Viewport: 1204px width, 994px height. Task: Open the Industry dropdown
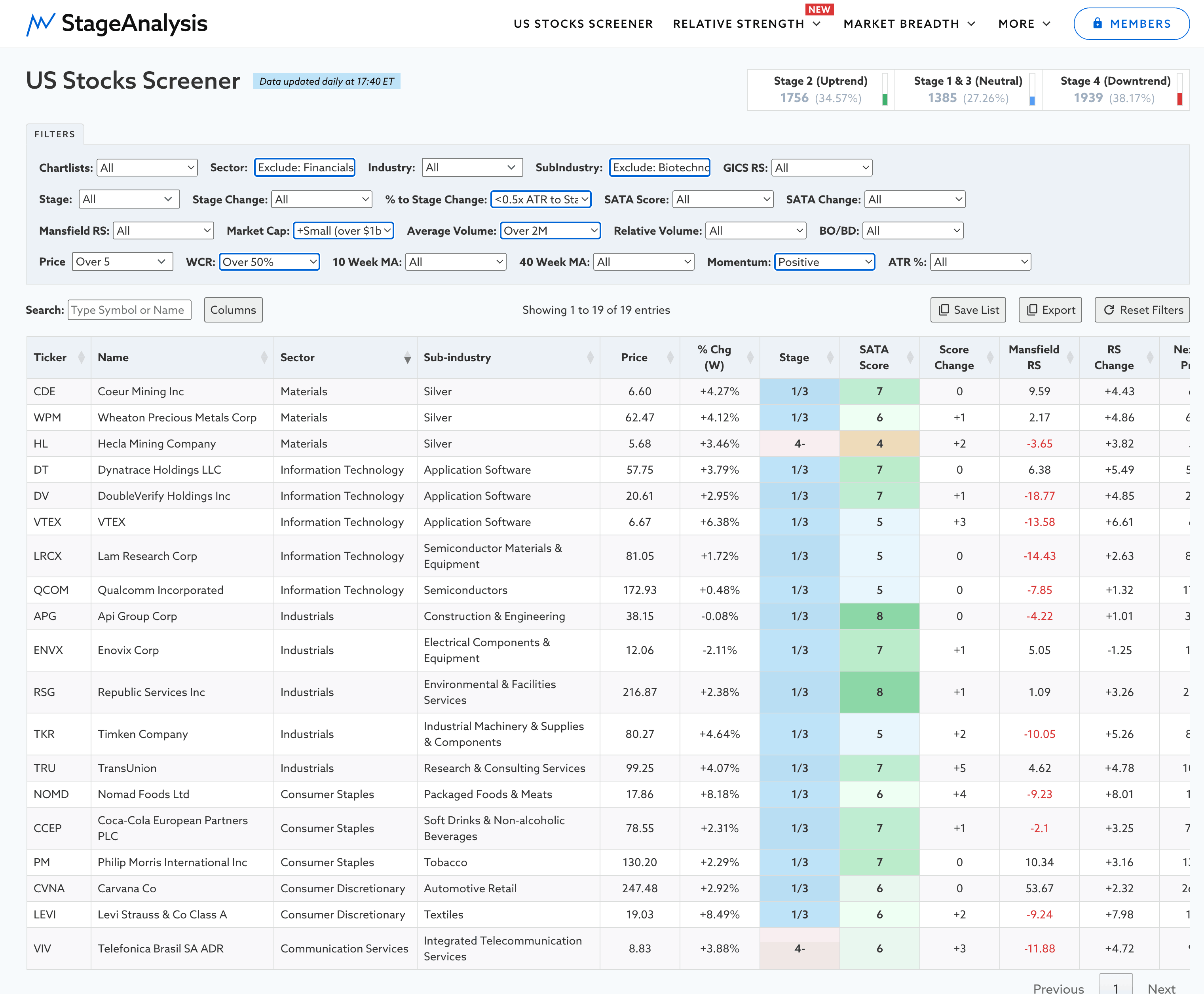pos(472,167)
